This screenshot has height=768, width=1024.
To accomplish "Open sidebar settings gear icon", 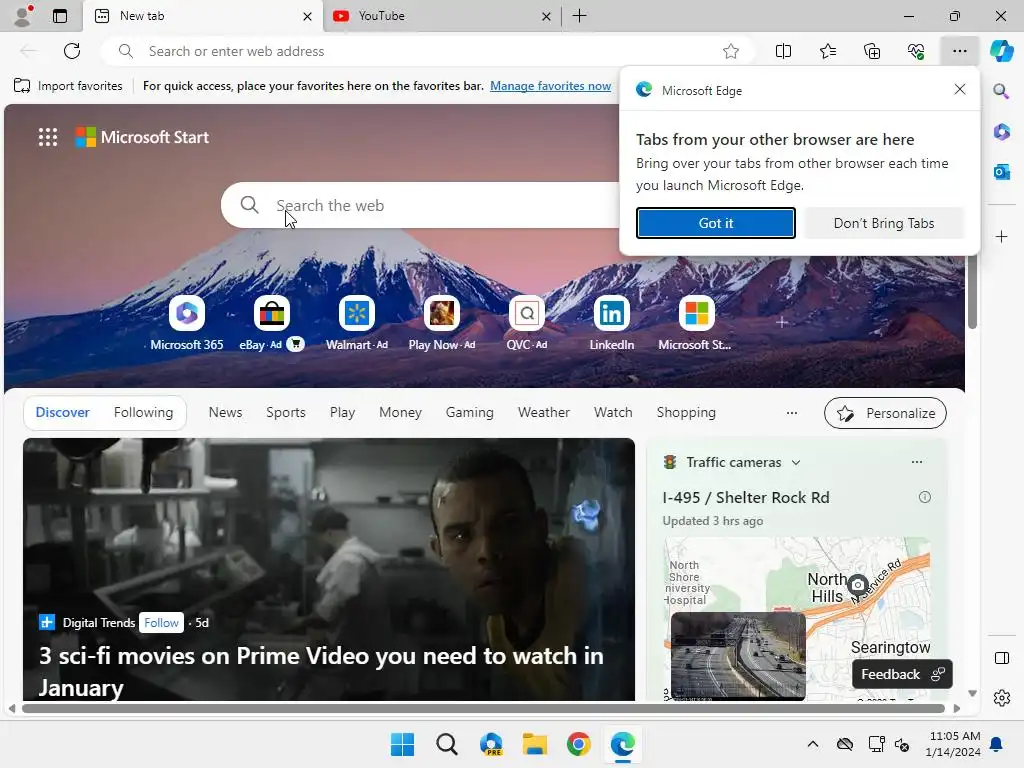I will (x=1001, y=698).
